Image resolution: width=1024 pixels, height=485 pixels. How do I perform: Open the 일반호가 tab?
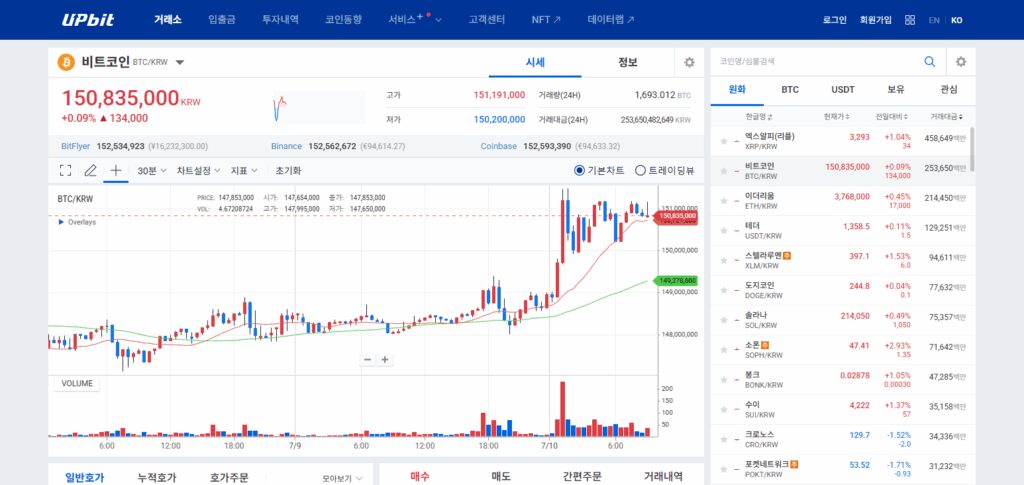[84, 477]
